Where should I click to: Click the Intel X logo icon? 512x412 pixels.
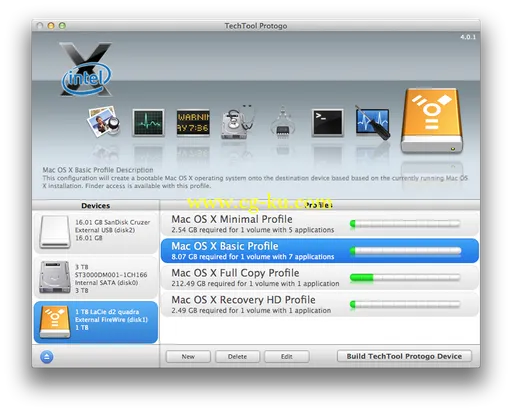click(x=86, y=69)
